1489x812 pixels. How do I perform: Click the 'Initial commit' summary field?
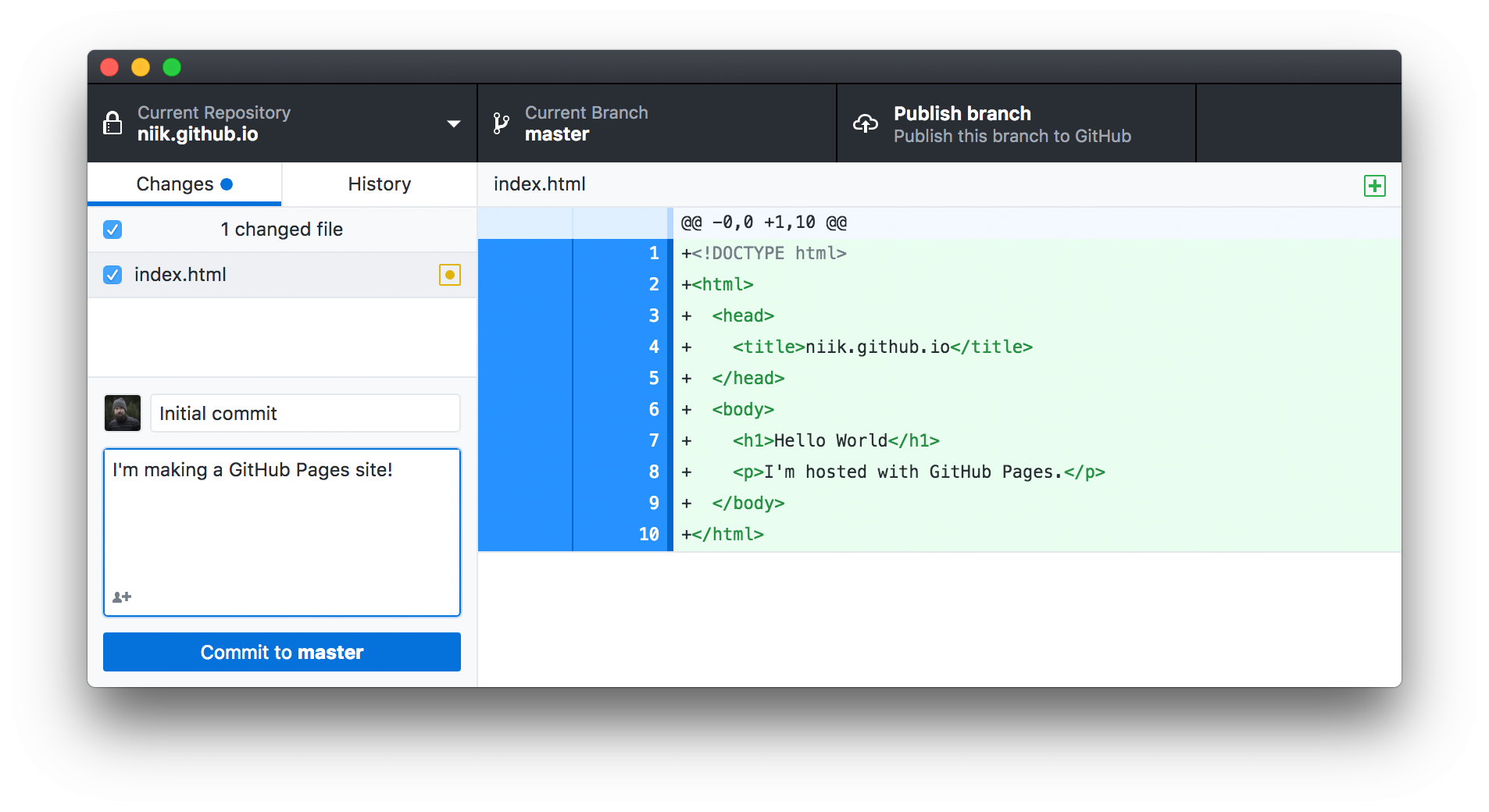tap(305, 413)
